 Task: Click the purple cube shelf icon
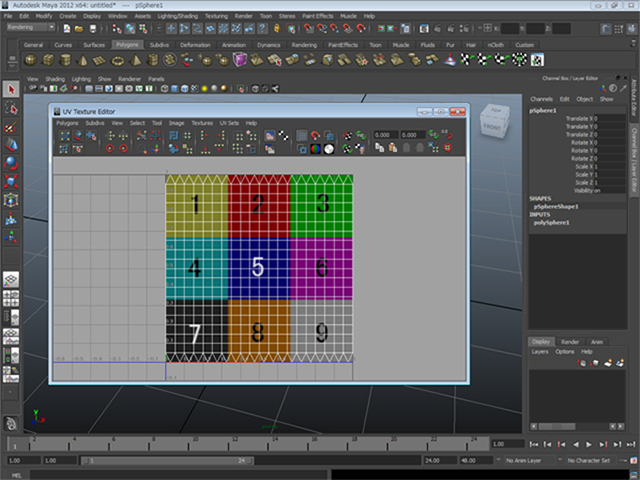point(240,60)
